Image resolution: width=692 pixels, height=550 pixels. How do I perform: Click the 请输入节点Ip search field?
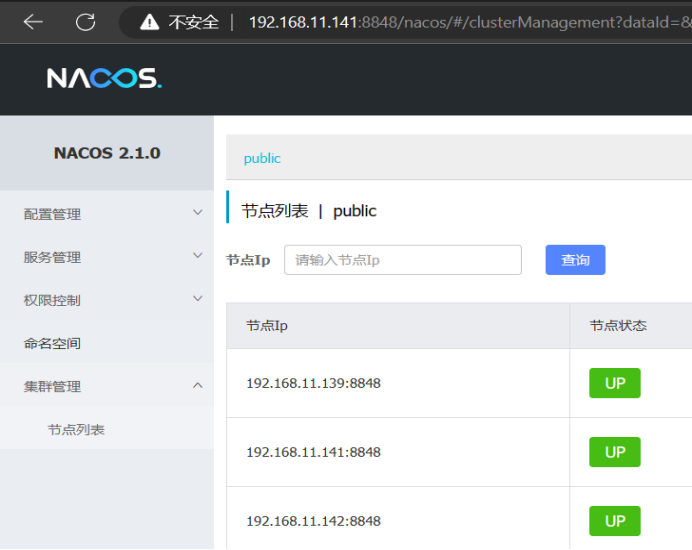tap(403, 260)
